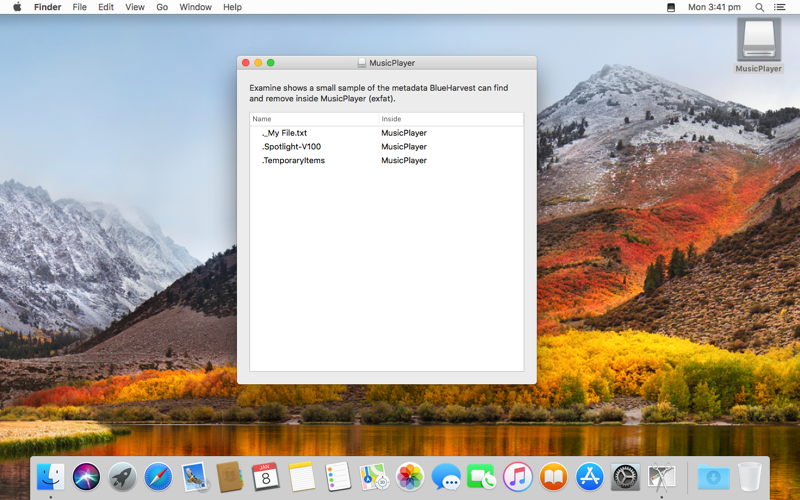Open Calendar icon showing JAN 8
Viewport: 800px width, 500px height.
click(x=265, y=477)
